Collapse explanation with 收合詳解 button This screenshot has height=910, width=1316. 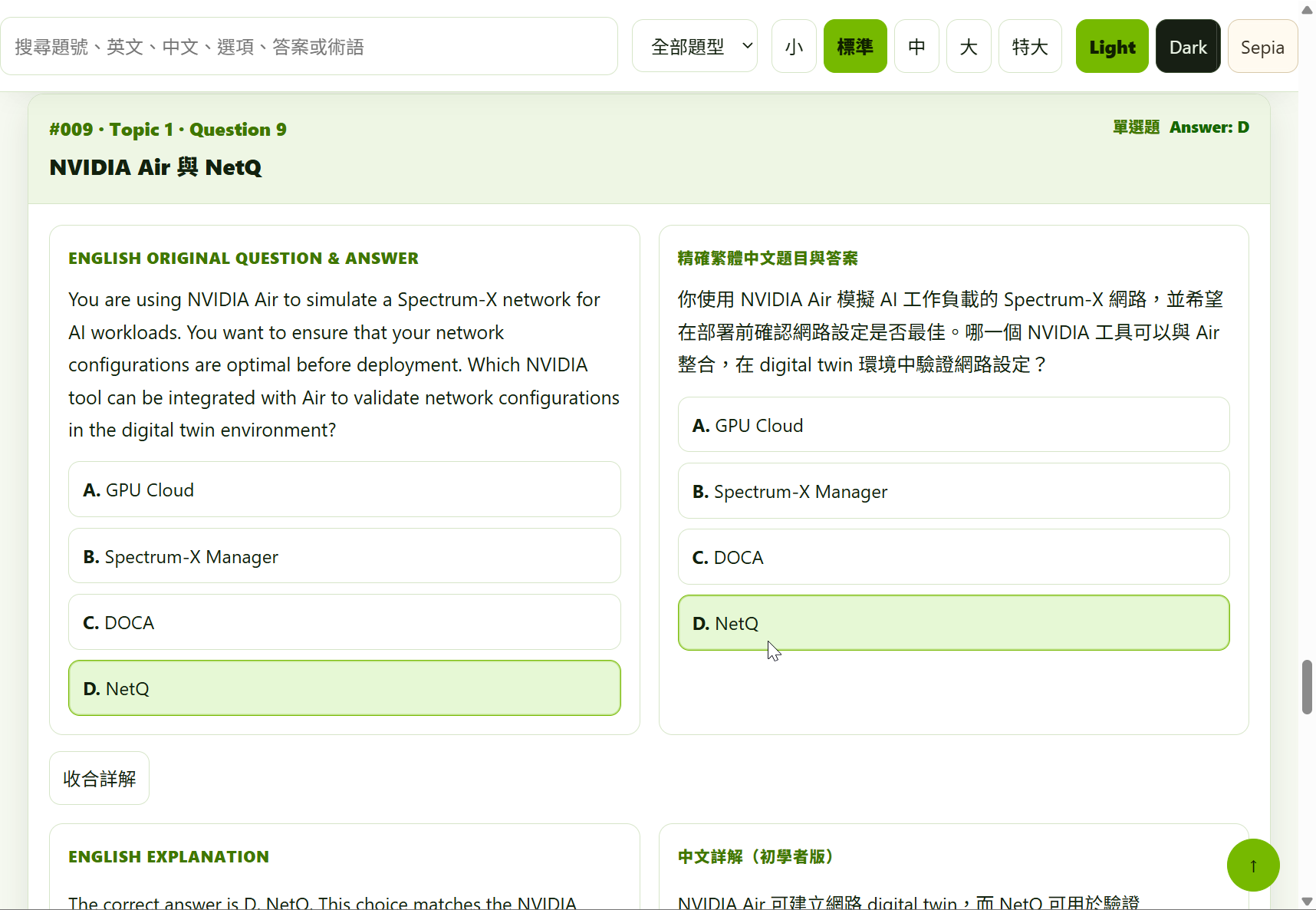[99, 778]
